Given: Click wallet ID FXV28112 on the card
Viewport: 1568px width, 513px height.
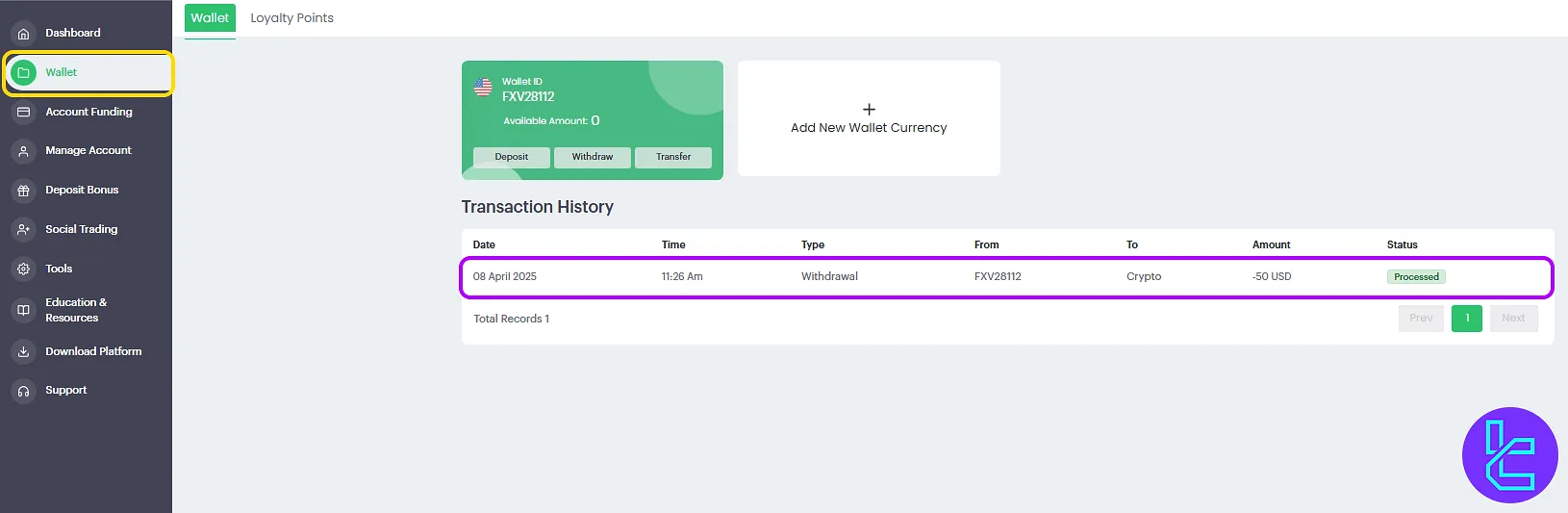Looking at the screenshot, I should [528, 97].
